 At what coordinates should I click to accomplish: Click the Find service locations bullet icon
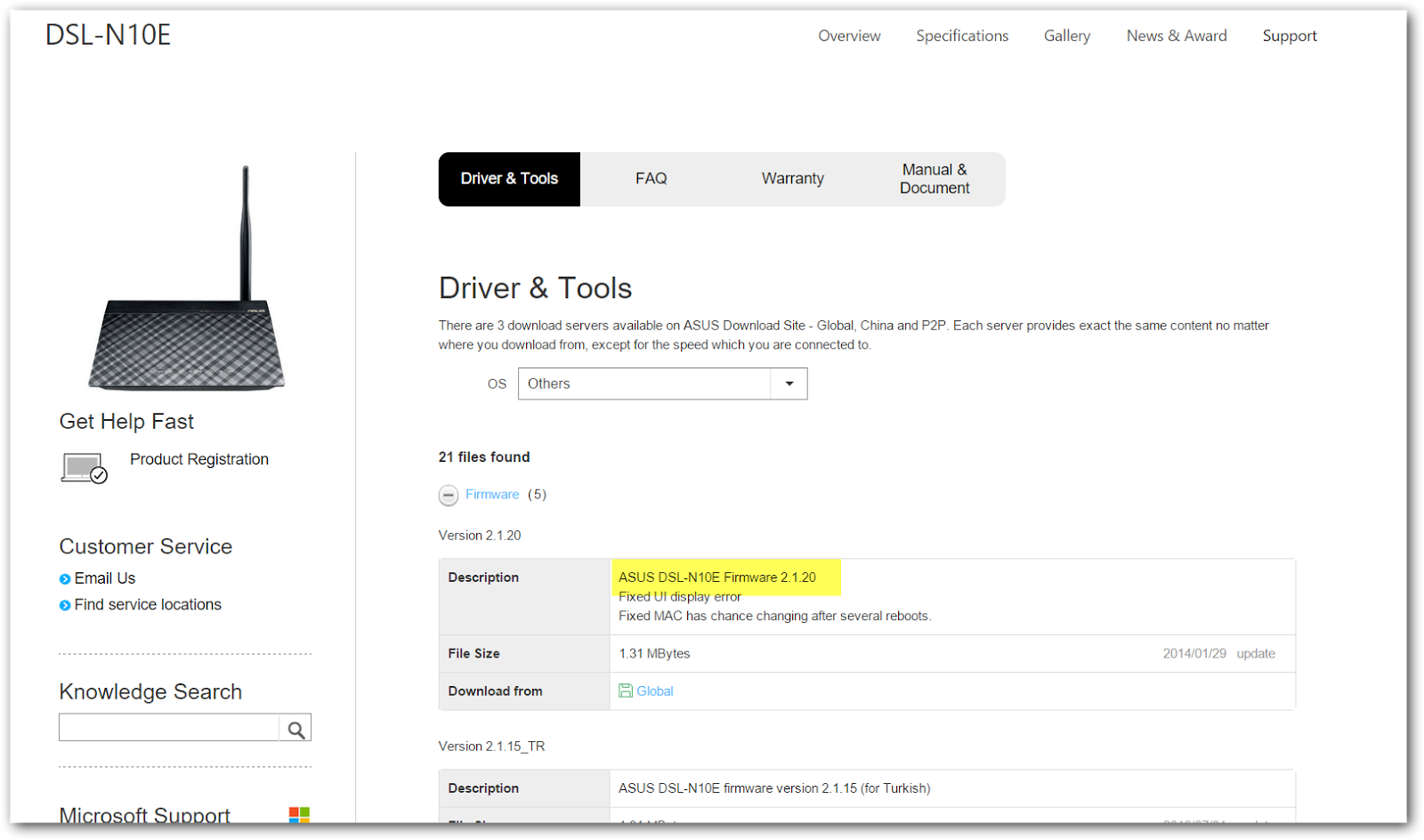65,606
